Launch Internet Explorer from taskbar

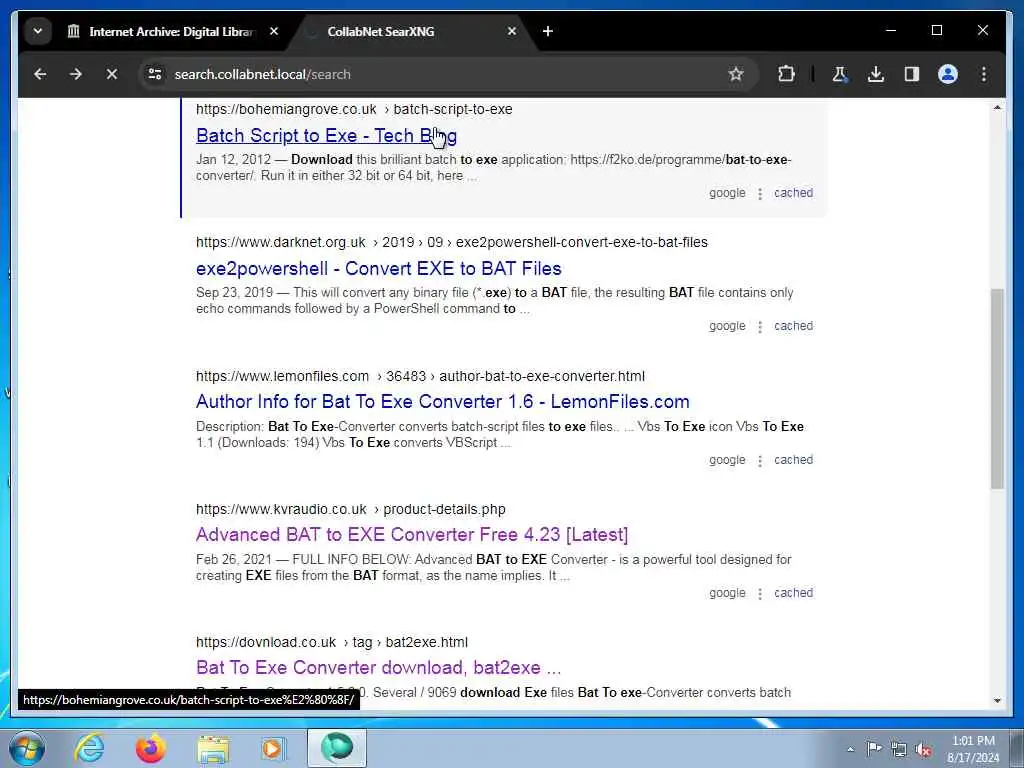[x=89, y=748]
